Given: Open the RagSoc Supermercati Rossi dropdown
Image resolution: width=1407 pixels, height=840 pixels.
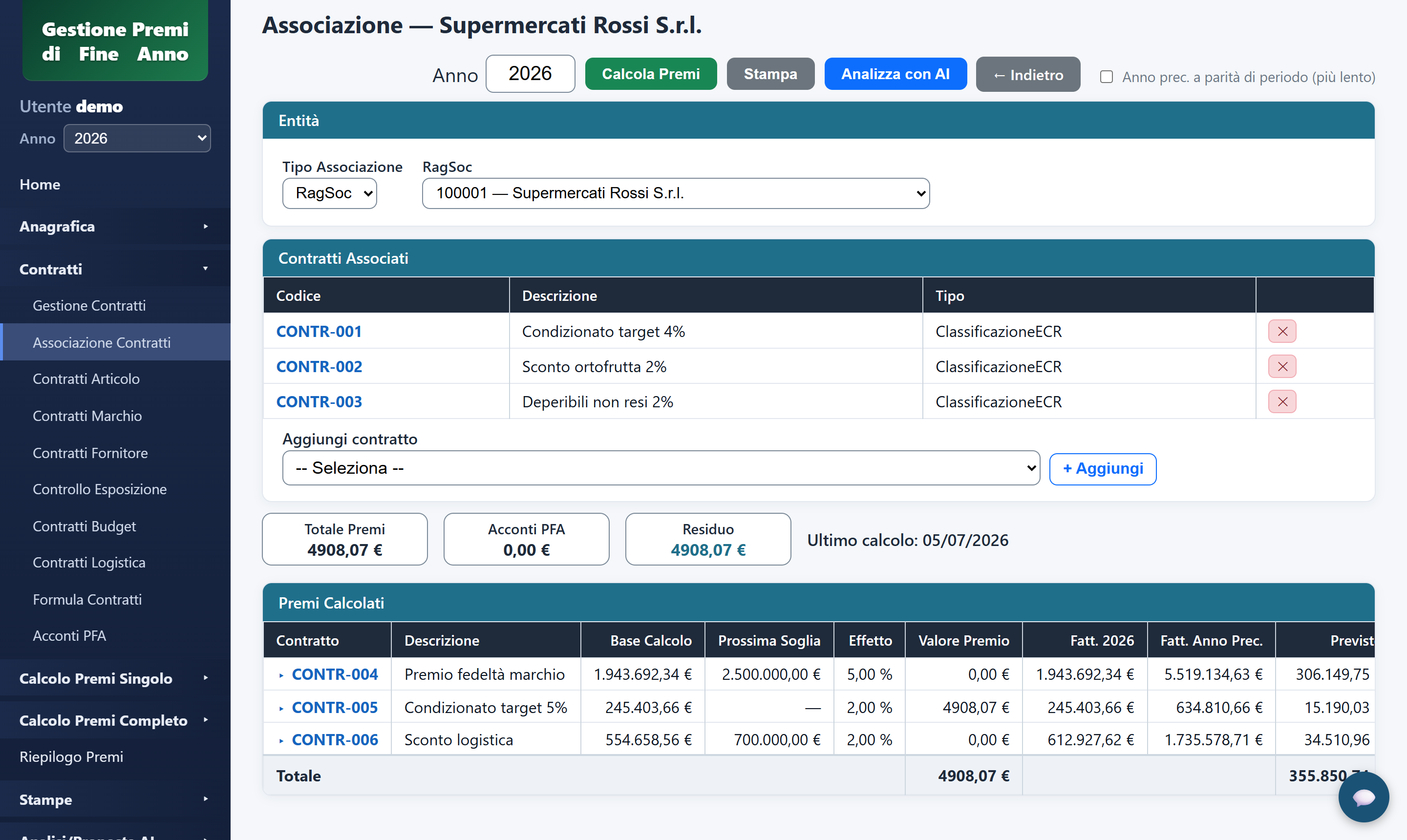Looking at the screenshot, I should click(x=676, y=193).
